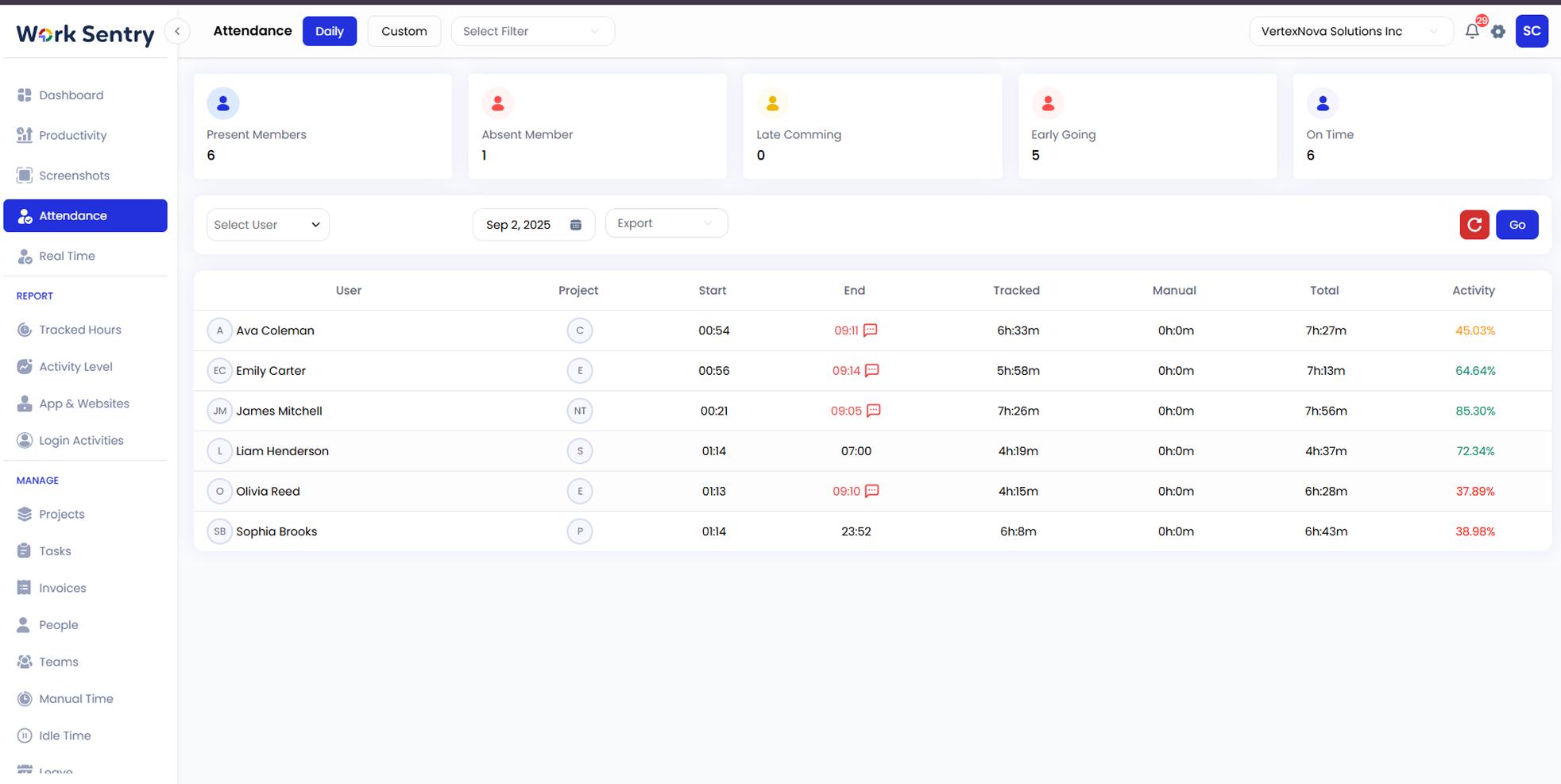Click Olivia Reed's end time comment icon
This screenshot has width=1561, height=784.
[x=872, y=491]
